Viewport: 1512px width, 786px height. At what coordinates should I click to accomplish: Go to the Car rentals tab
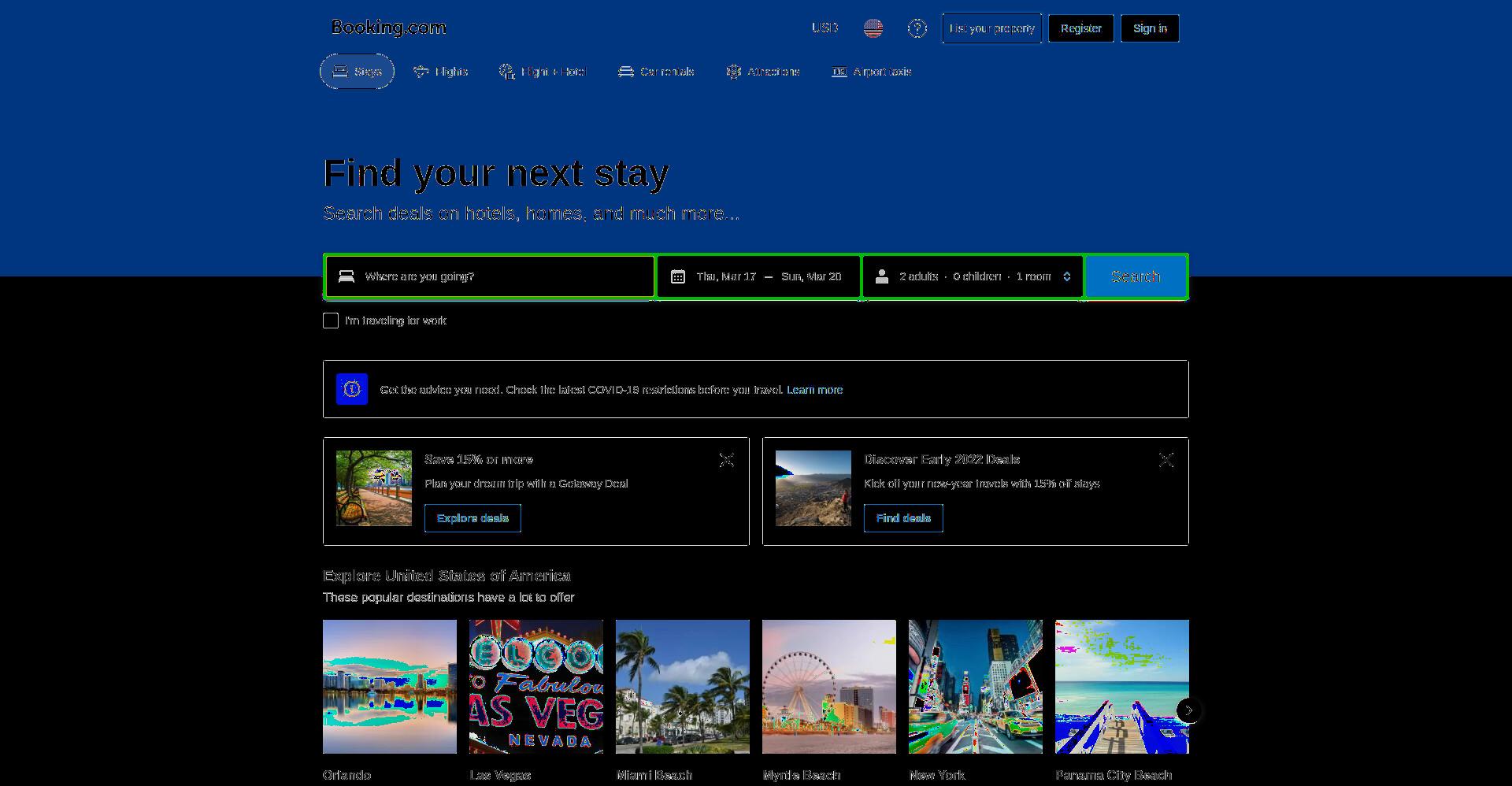656,72
